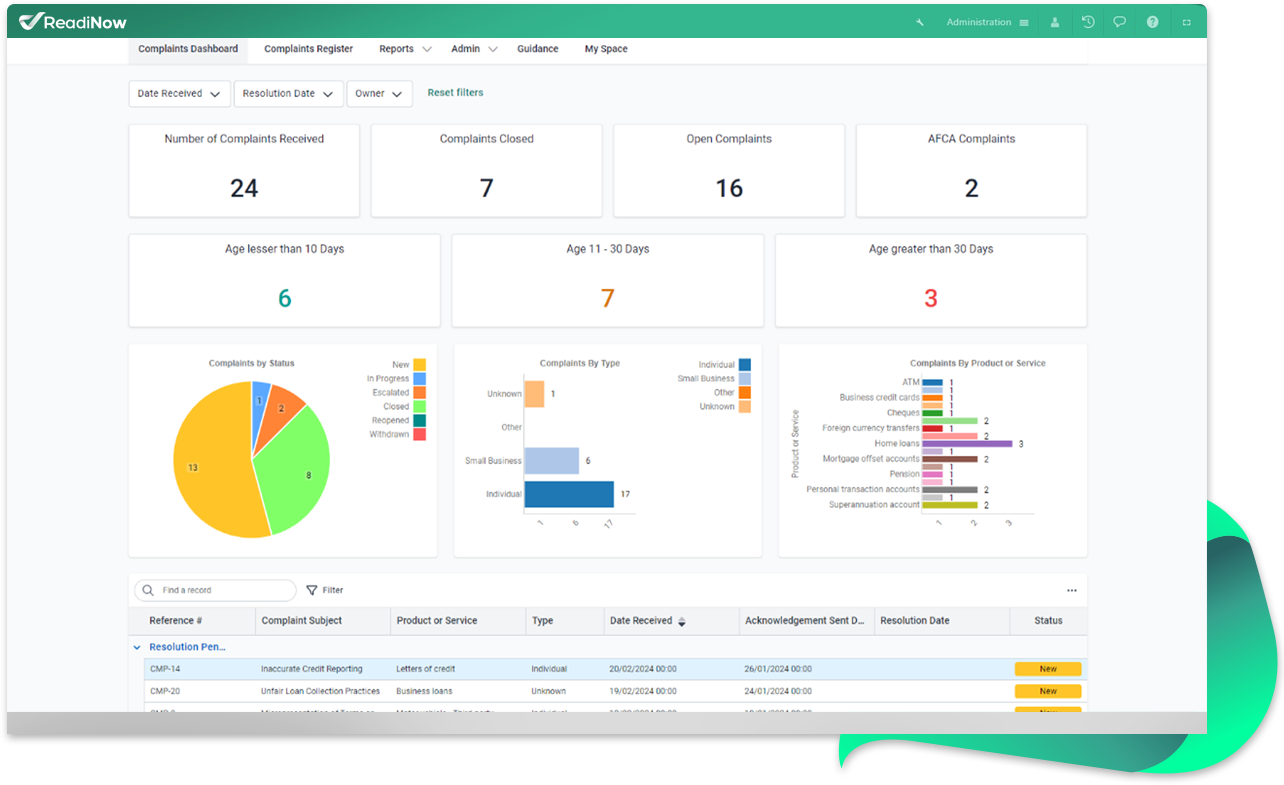This screenshot has width=1284, height=785.
Task: Switch to Complaints Dashboard tab
Action: [188, 49]
